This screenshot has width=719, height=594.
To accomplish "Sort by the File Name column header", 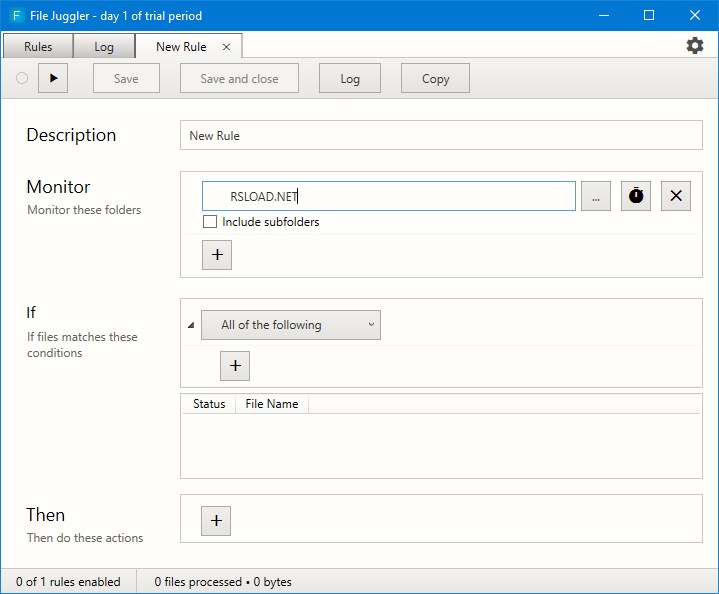I will point(271,404).
